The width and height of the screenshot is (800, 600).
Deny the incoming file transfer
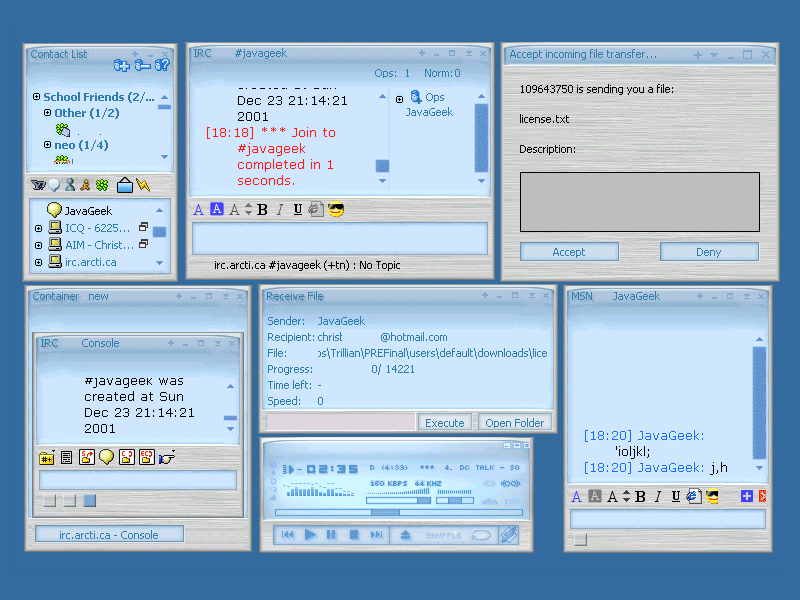(x=709, y=252)
